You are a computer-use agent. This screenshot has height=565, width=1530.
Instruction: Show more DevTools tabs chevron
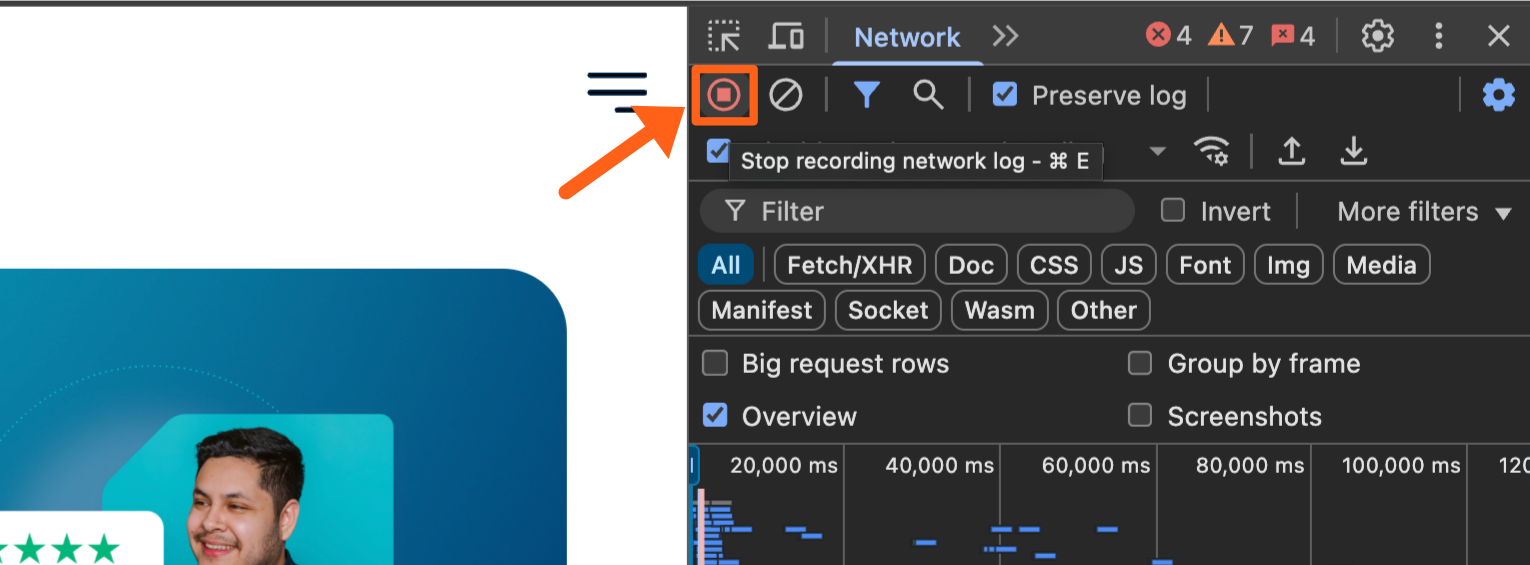(1005, 37)
